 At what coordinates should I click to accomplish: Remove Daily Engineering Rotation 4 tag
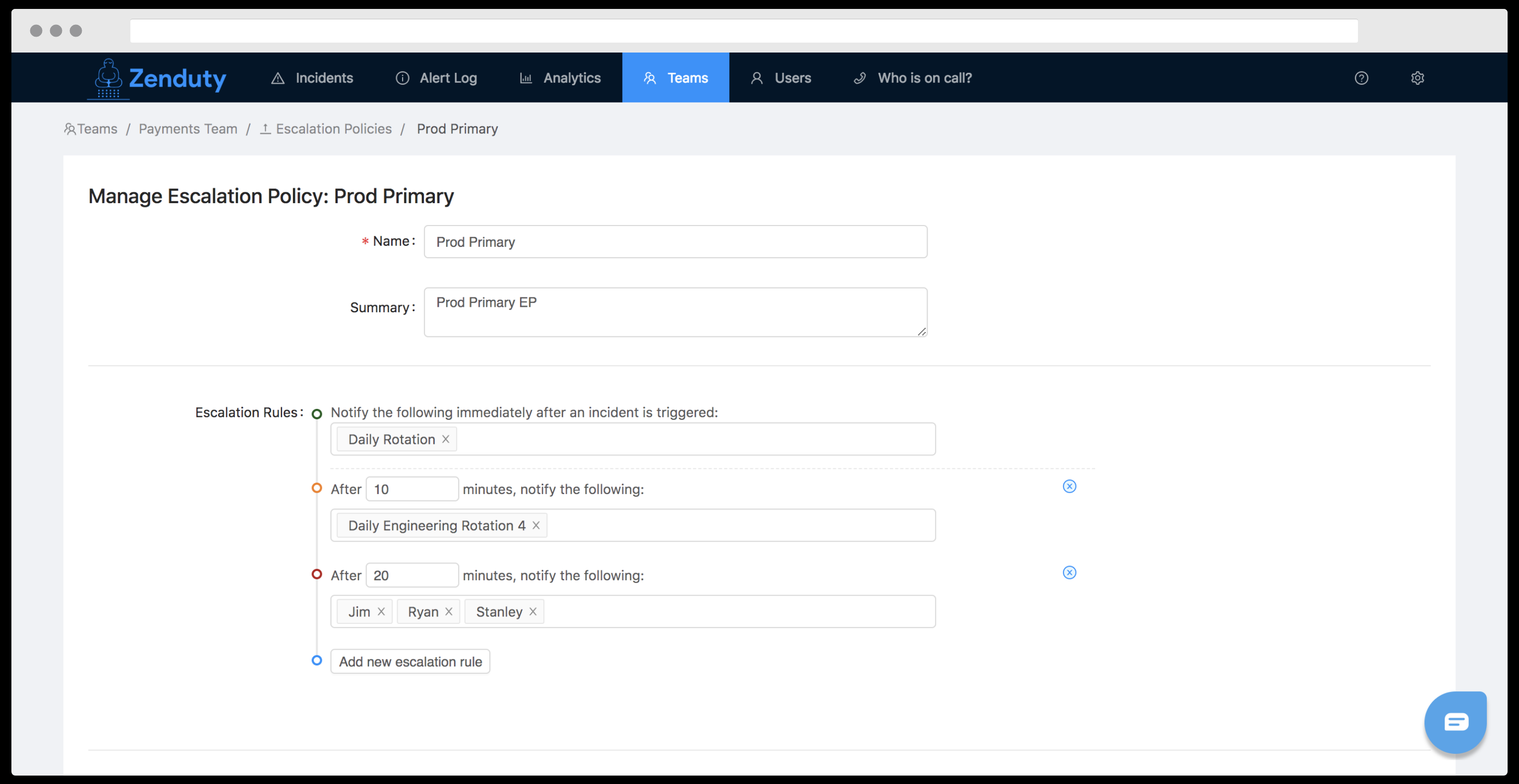536,525
